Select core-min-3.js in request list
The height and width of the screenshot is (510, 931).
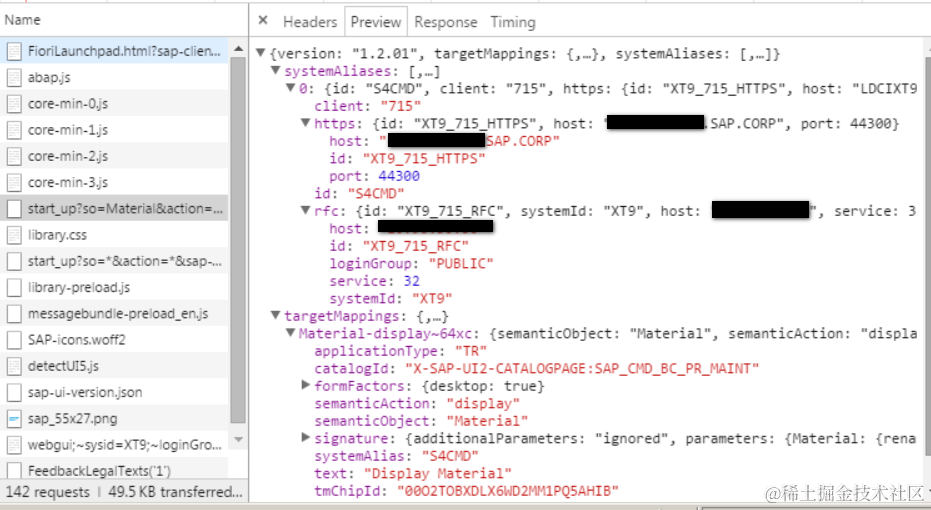pos(114,182)
